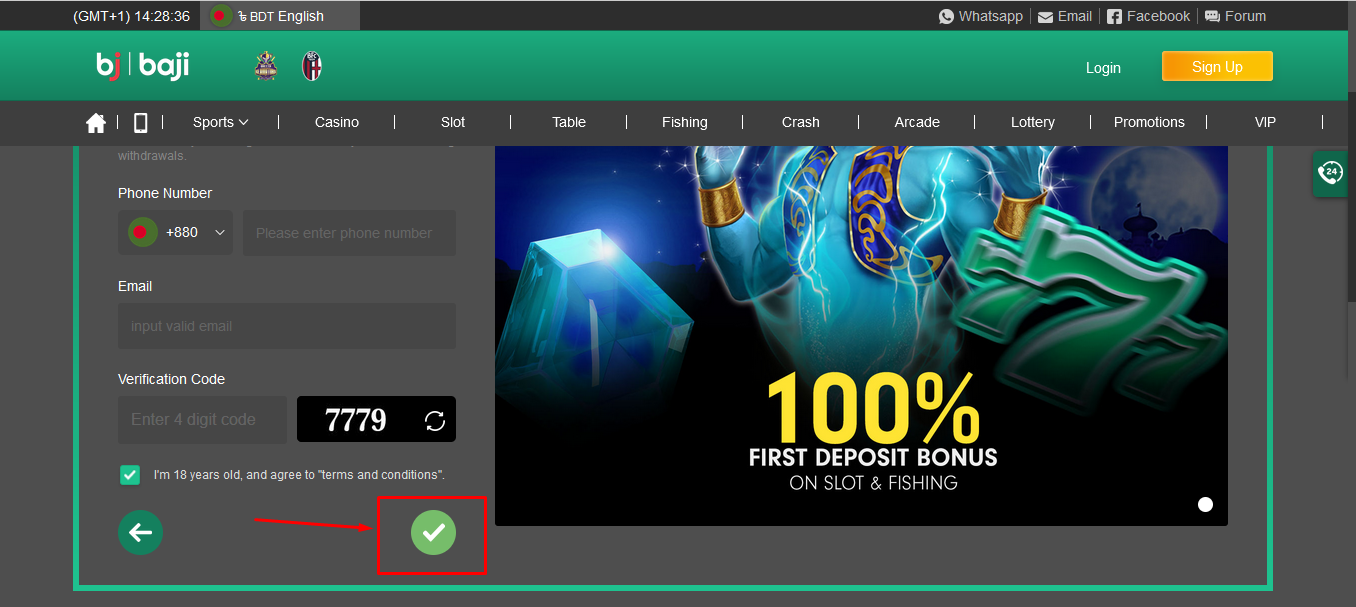Contact support via Whatsapp link

pyautogui.click(x=981, y=16)
